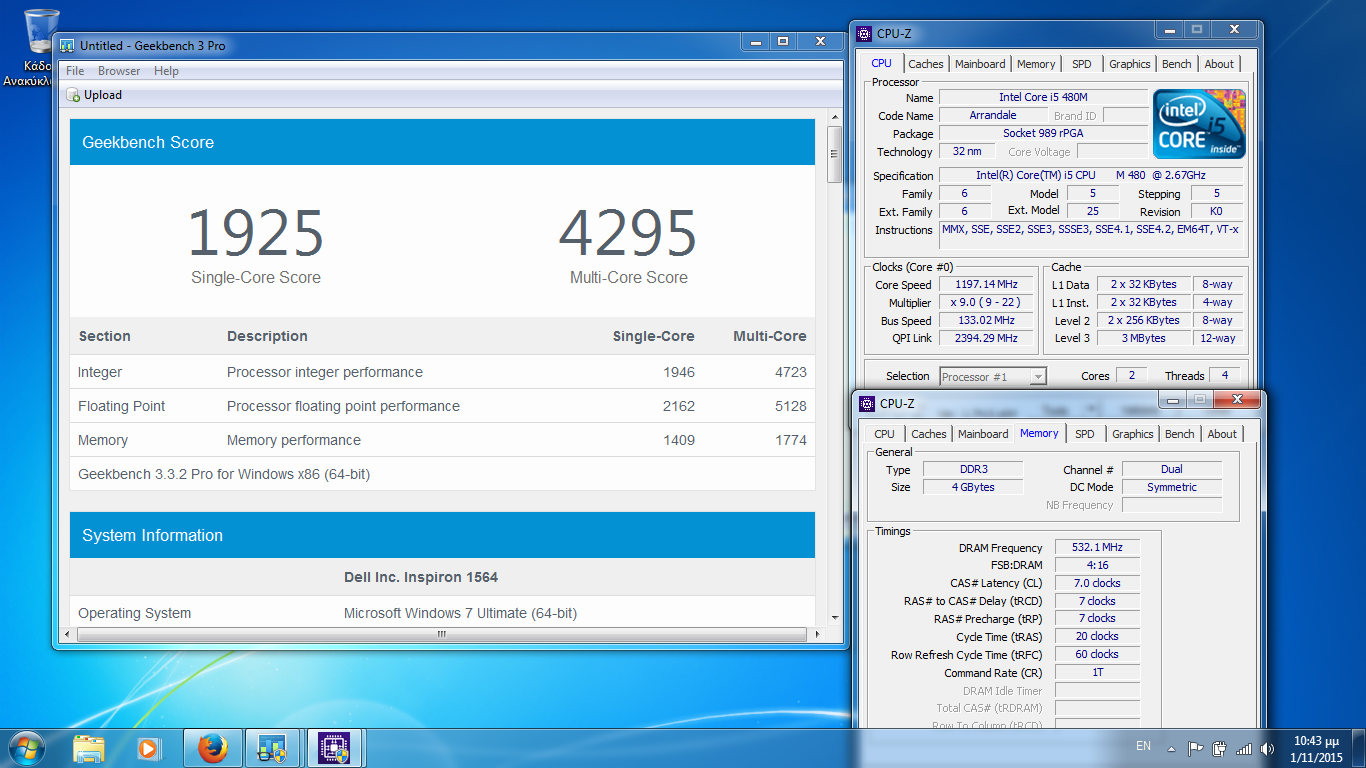Click the Name field Intel Core i5 480M
Image resolution: width=1366 pixels, height=768 pixels.
(x=1043, y=97)
